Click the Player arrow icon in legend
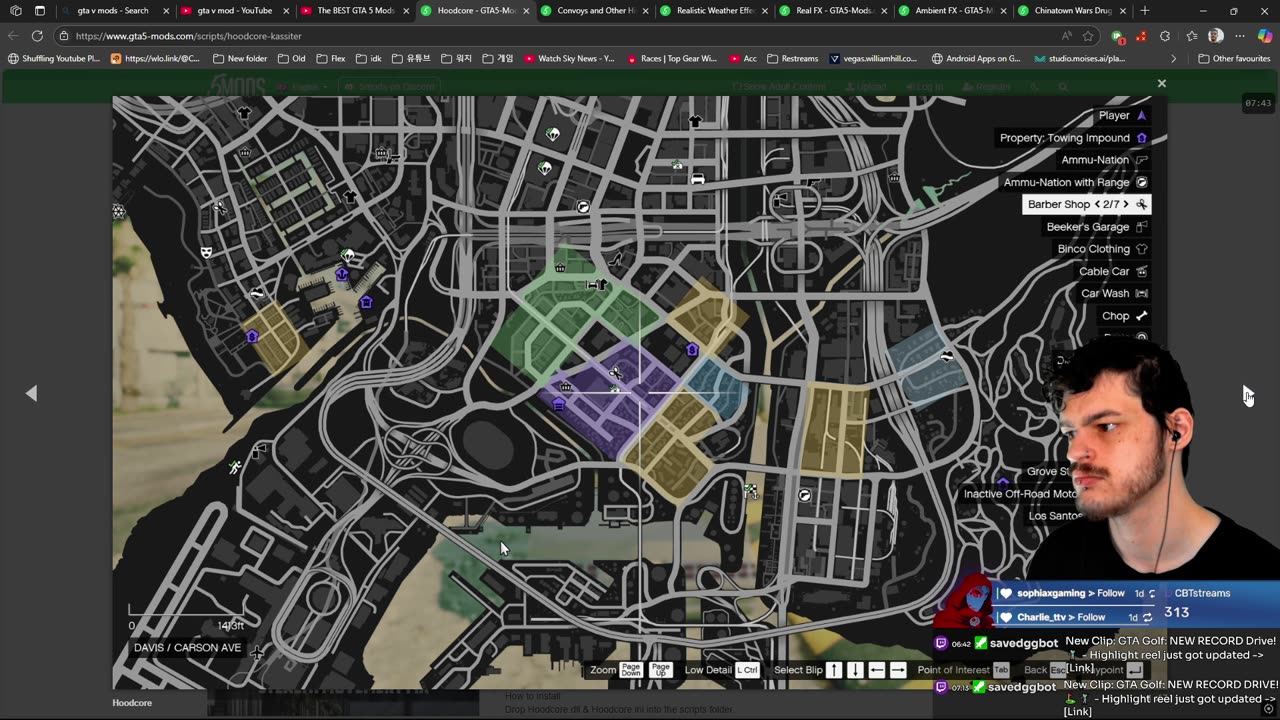This screenshot has width=1280, height=720. pos(1142,115)
